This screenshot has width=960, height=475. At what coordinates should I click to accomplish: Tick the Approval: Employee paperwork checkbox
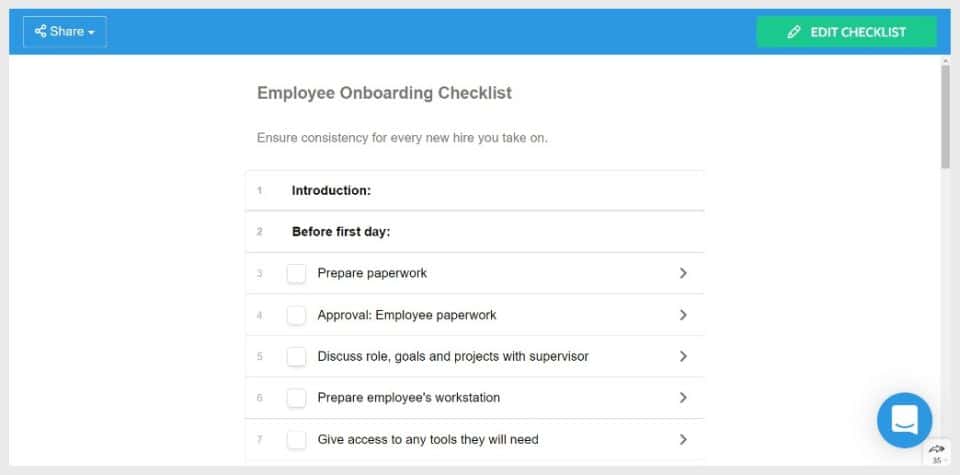(x=296, y=315)
